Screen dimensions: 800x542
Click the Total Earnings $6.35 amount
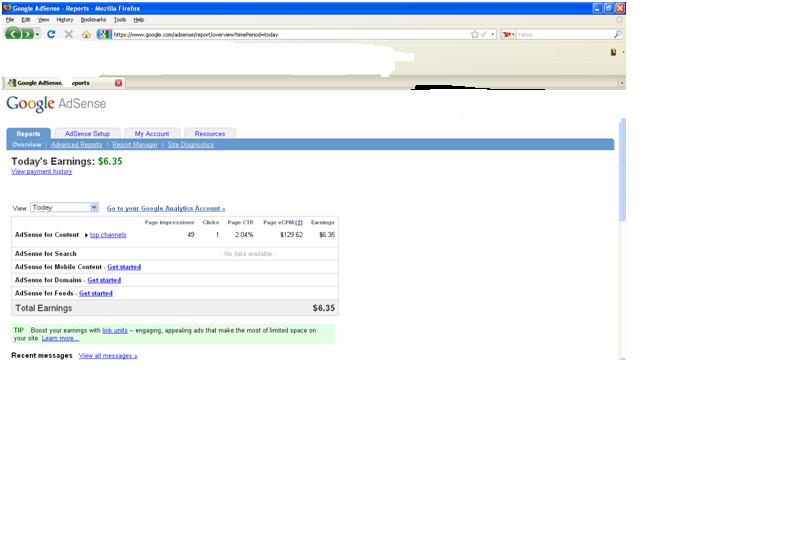coord(323,308)
